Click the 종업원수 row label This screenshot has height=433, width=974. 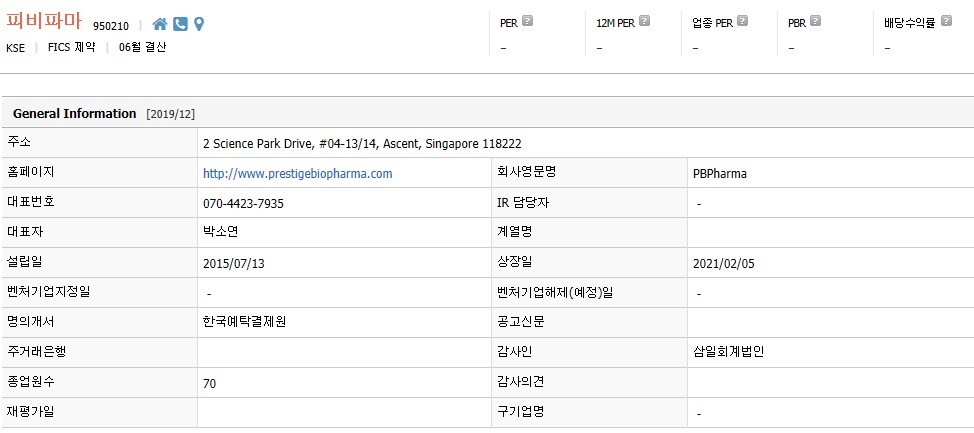click(x=31, y=381)
